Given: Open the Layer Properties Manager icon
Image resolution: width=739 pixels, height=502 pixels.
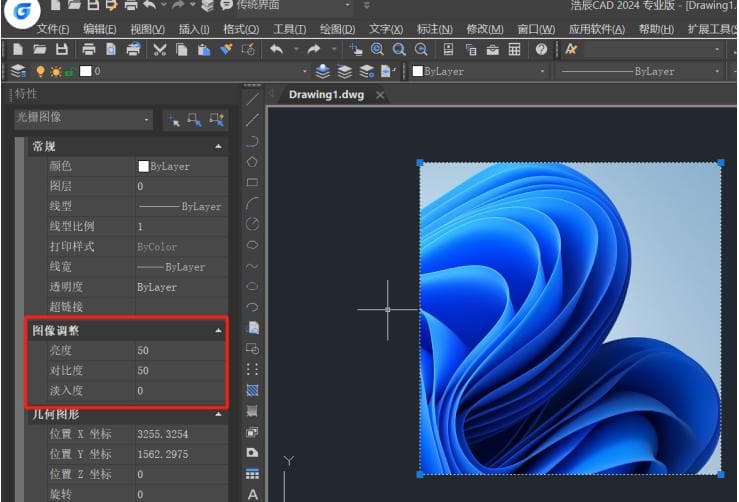Looking at the screenshot, I should tap(18, 72).
